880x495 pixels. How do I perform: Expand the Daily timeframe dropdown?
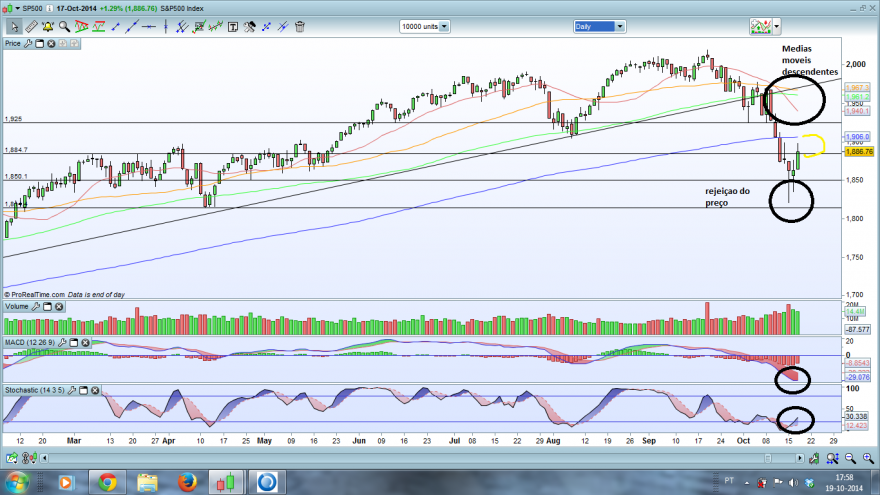click(620, 26)
